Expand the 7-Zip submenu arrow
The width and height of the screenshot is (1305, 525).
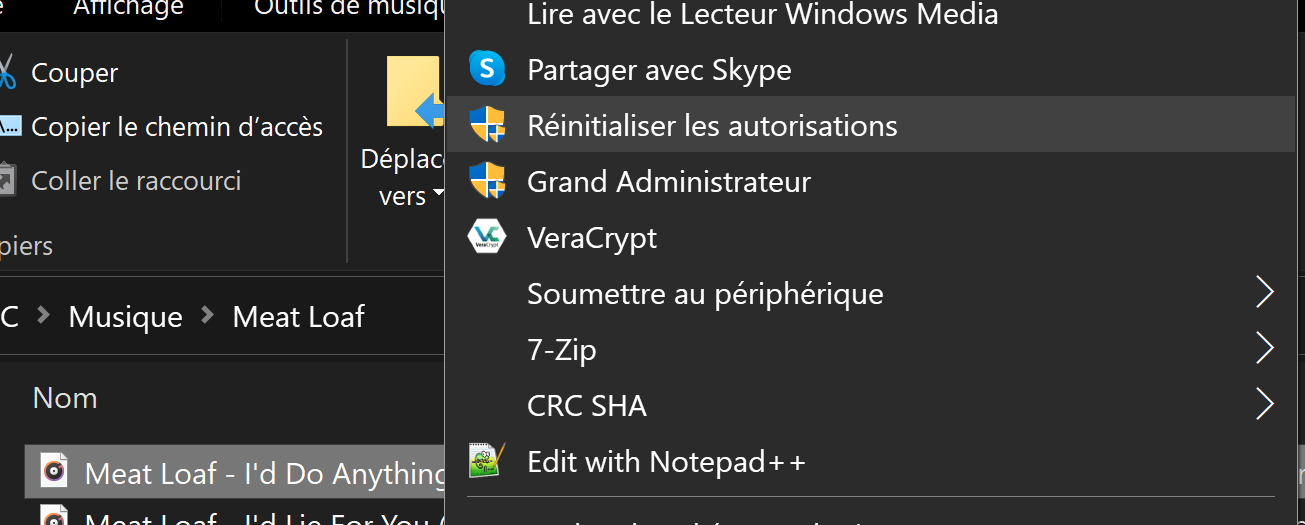[1264, 349]
